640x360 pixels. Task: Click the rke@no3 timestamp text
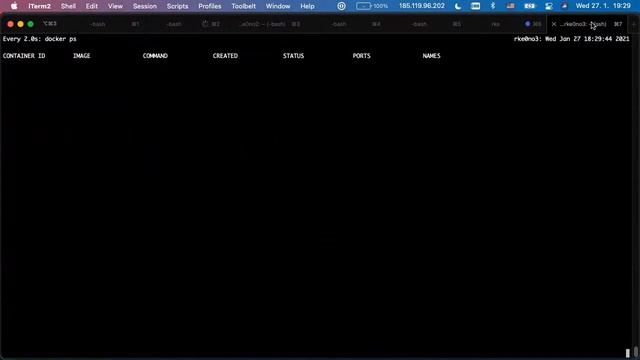click(571, 39)
